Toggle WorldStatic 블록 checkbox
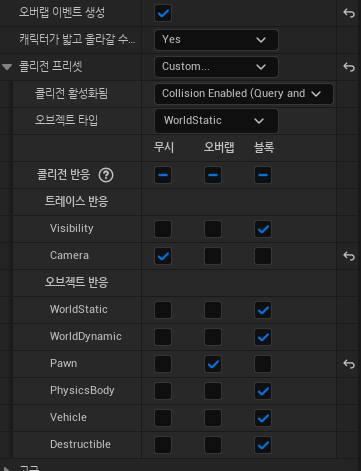 pyautogui.click(x=263, y=310)
